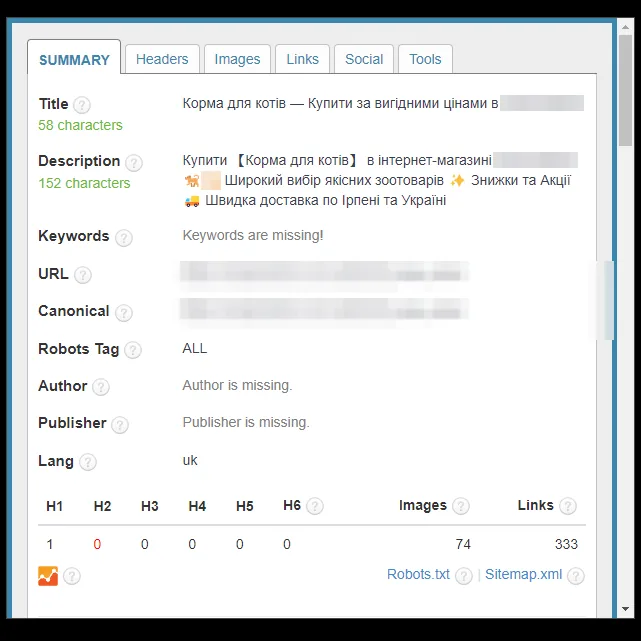Click the red H2 count '0'

pyautogui.click(x=97, y=545)
